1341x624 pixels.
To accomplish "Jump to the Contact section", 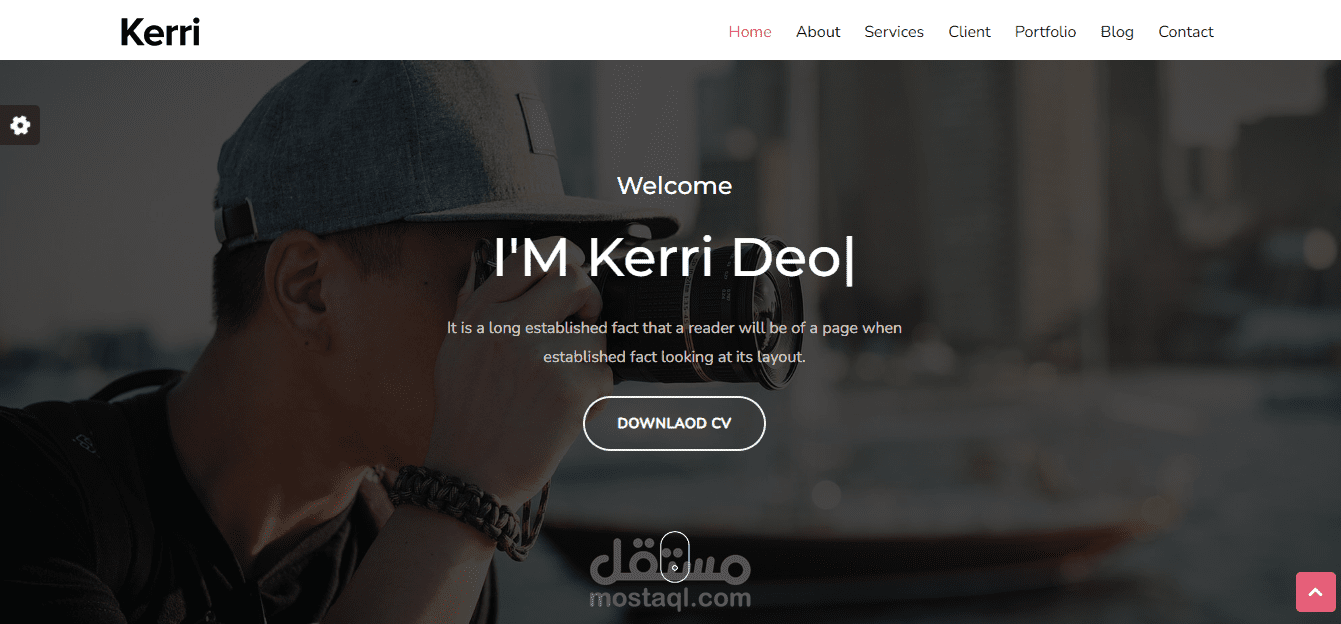I will (1186, 32).
